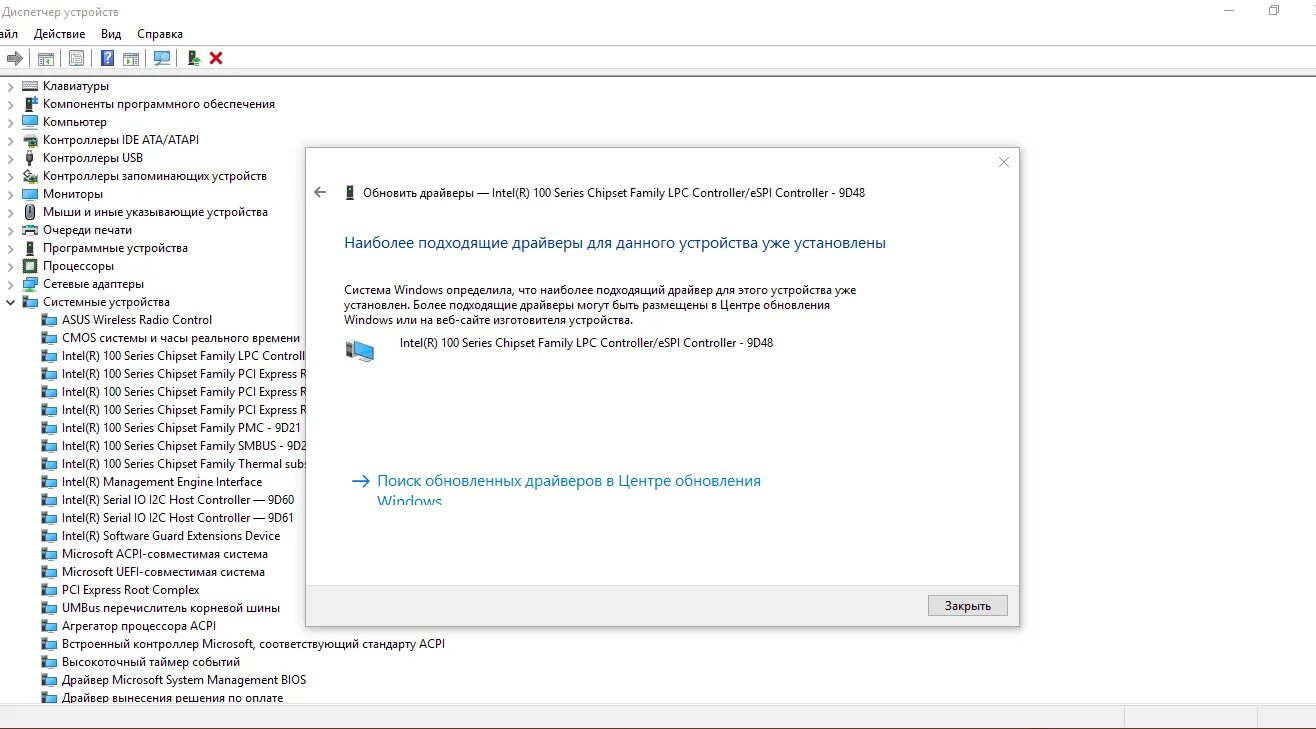Toggle the show/hide action pane toolbar icon
Viewport: 1316px width, 729px height.
(x=131, y=58)
